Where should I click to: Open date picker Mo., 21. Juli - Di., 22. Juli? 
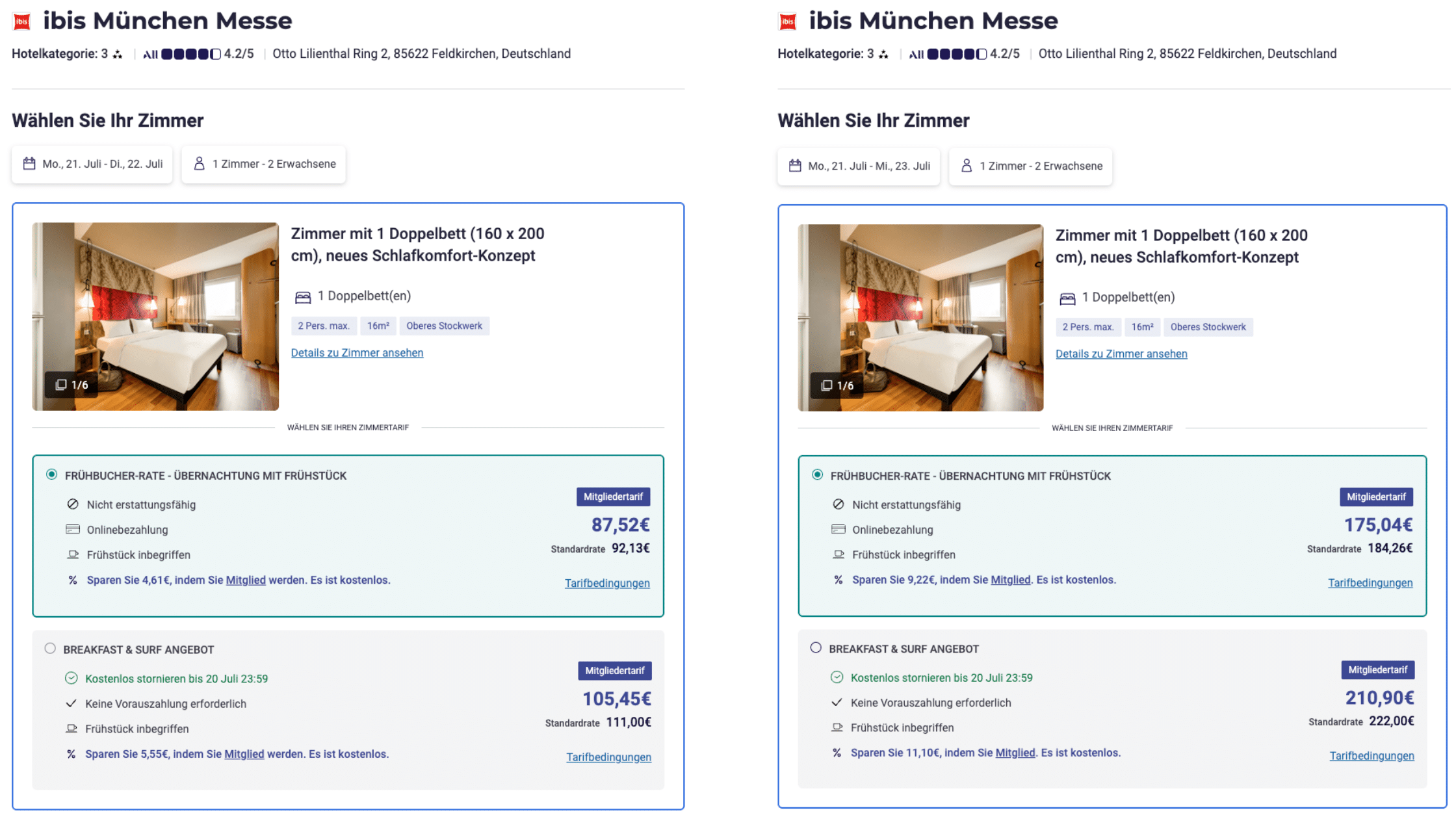pos(92,164)
